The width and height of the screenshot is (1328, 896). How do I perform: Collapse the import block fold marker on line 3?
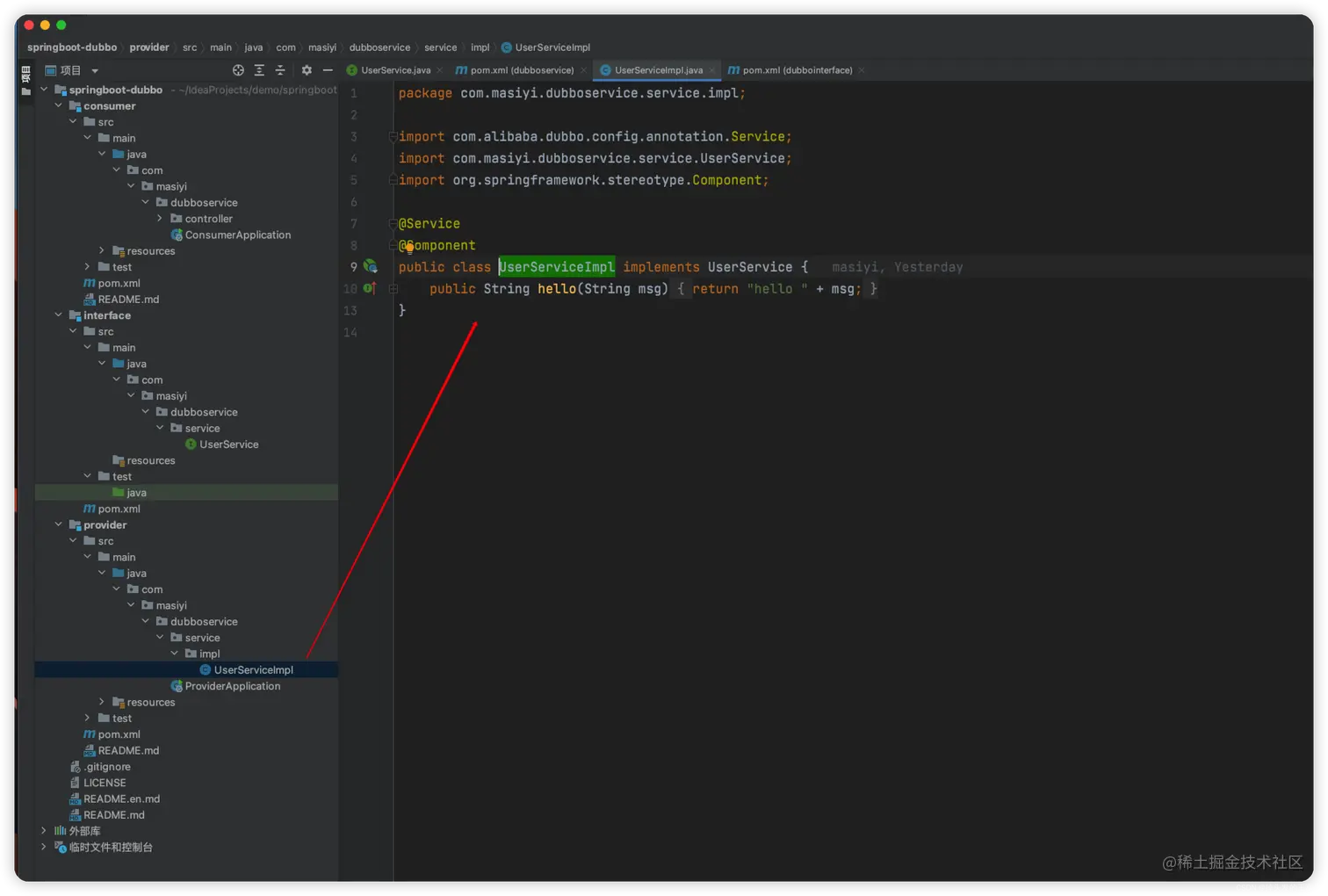coord(393,136)
